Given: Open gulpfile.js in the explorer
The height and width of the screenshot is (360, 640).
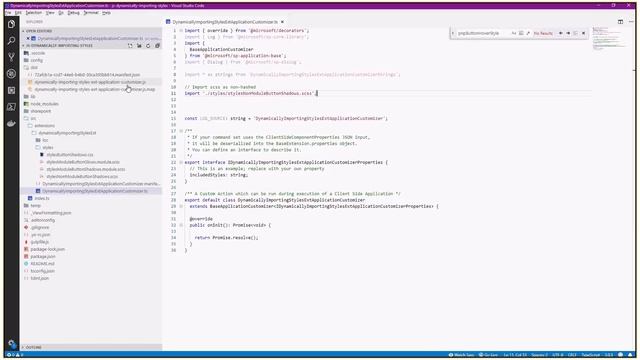Looking at the screenshot, I should click(x=92, y=242).
